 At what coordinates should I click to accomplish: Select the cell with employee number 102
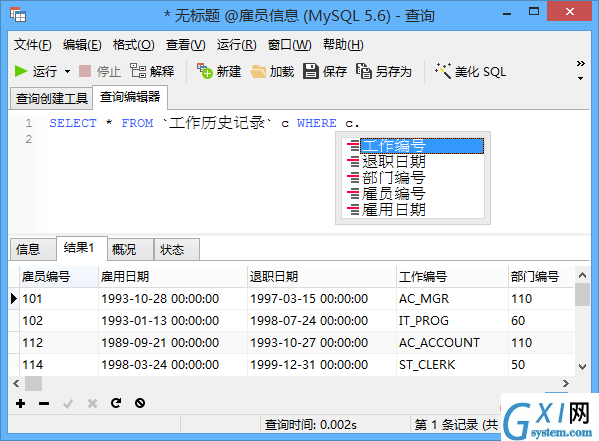click(59, 321)
